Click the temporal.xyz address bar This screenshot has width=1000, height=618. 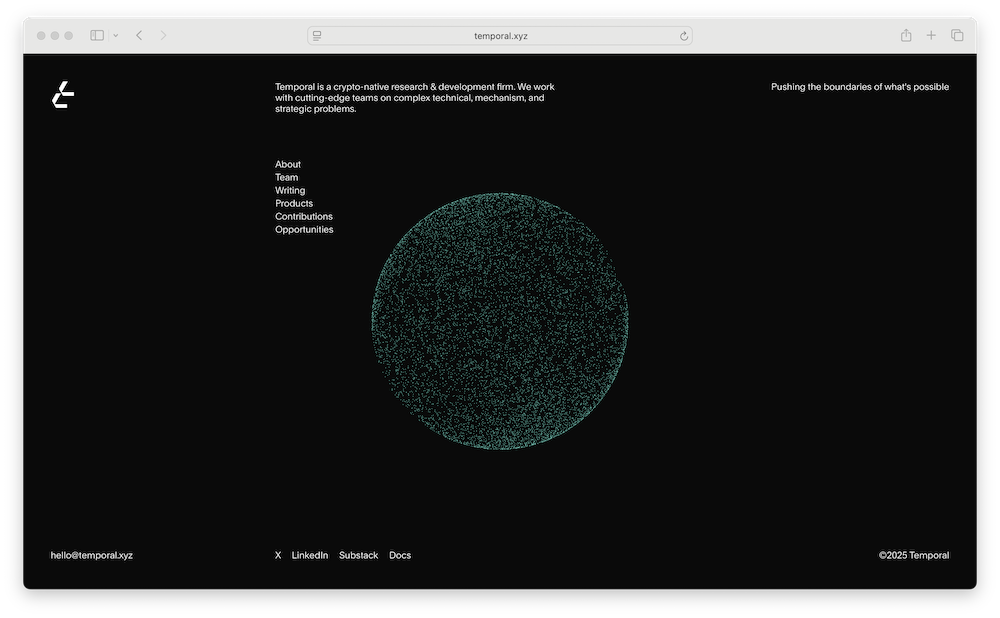click(500, 36)
